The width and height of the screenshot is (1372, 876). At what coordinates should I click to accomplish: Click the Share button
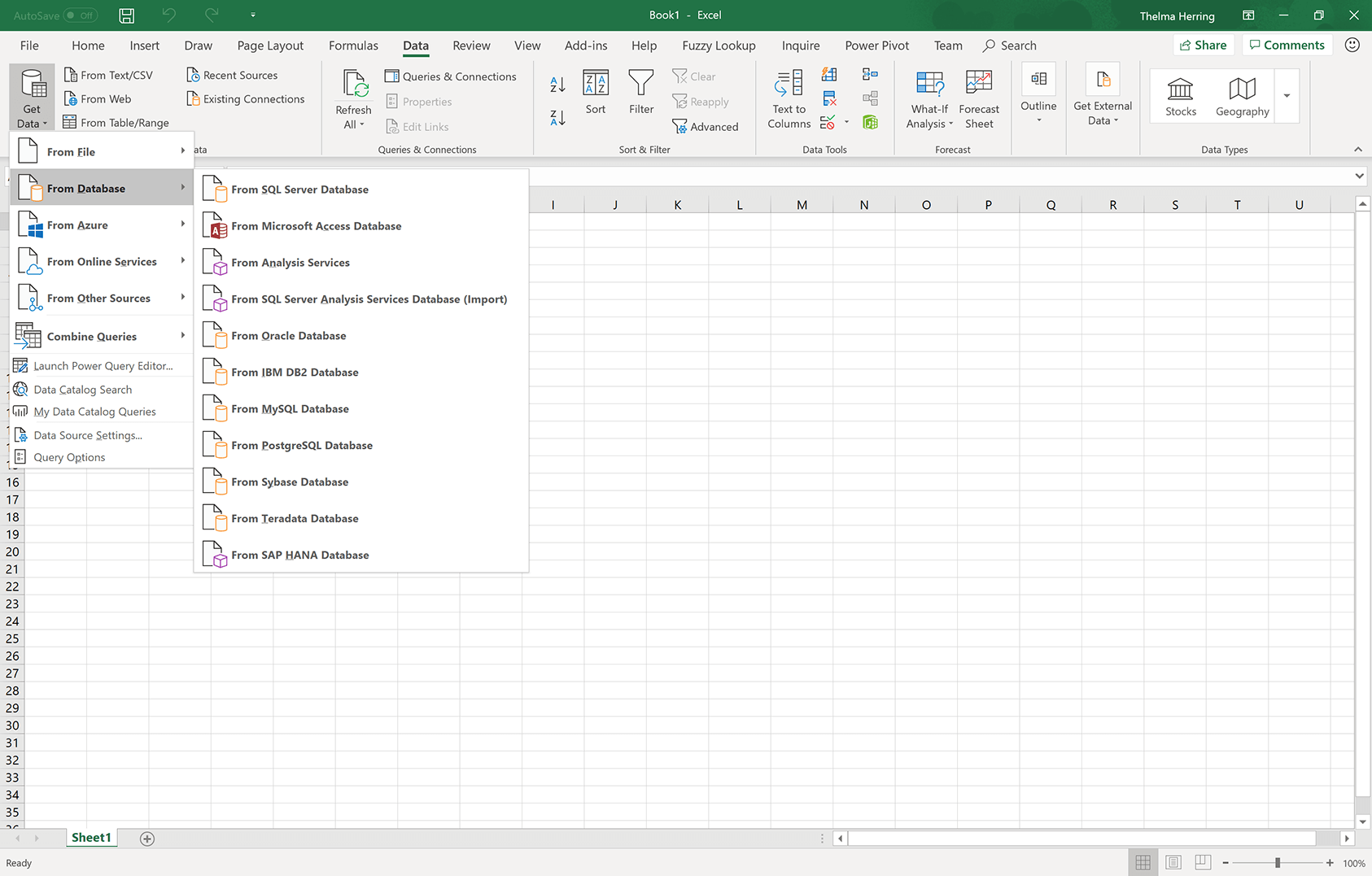(x=1204, y=46)
